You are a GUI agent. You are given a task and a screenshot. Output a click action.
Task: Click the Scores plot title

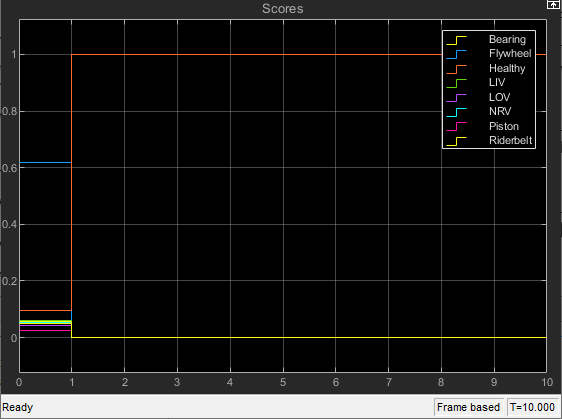(x=282, y=9)
